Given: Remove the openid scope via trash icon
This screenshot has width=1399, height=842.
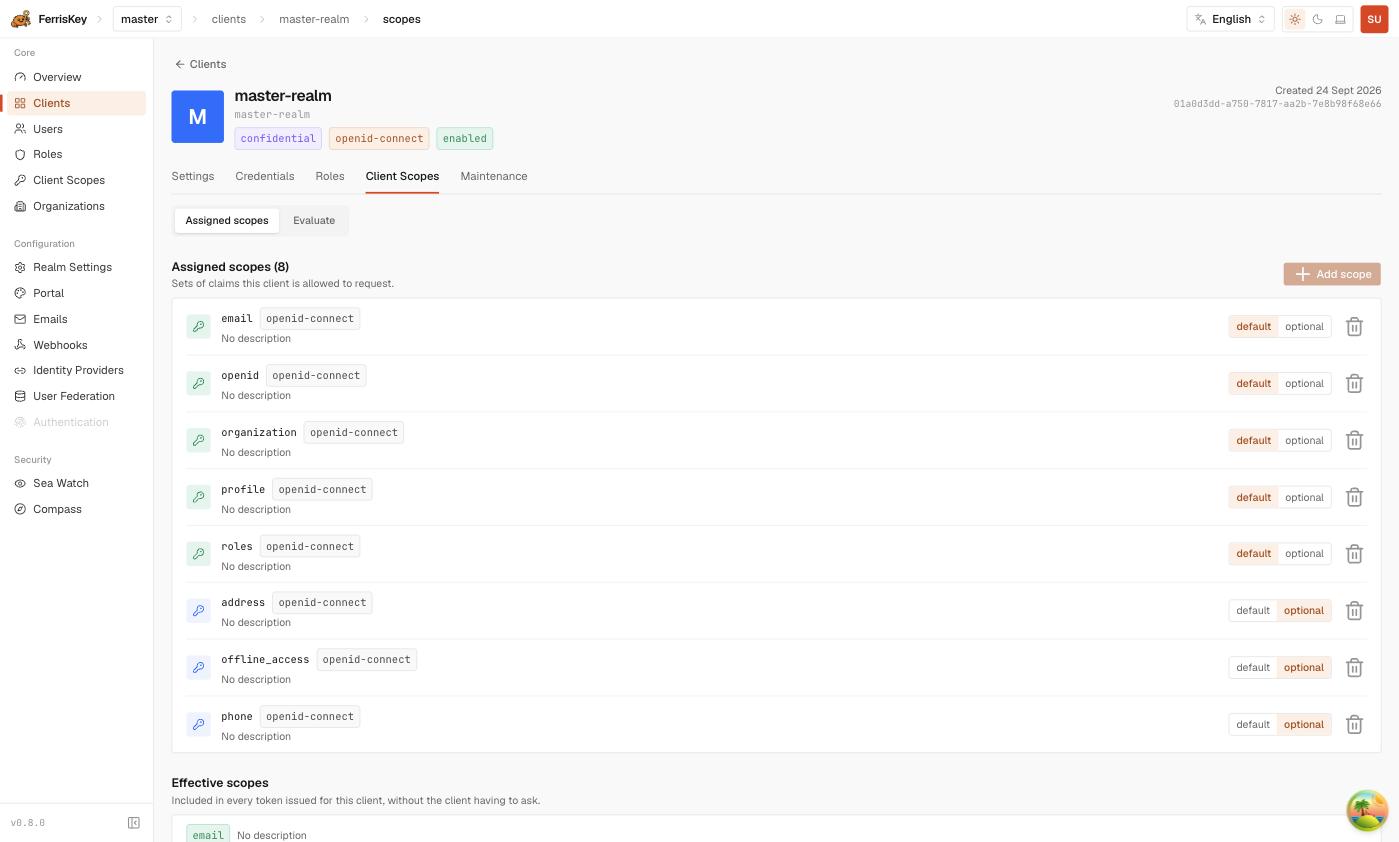Looking at the screenshot, I should [x=1354, y=384].
